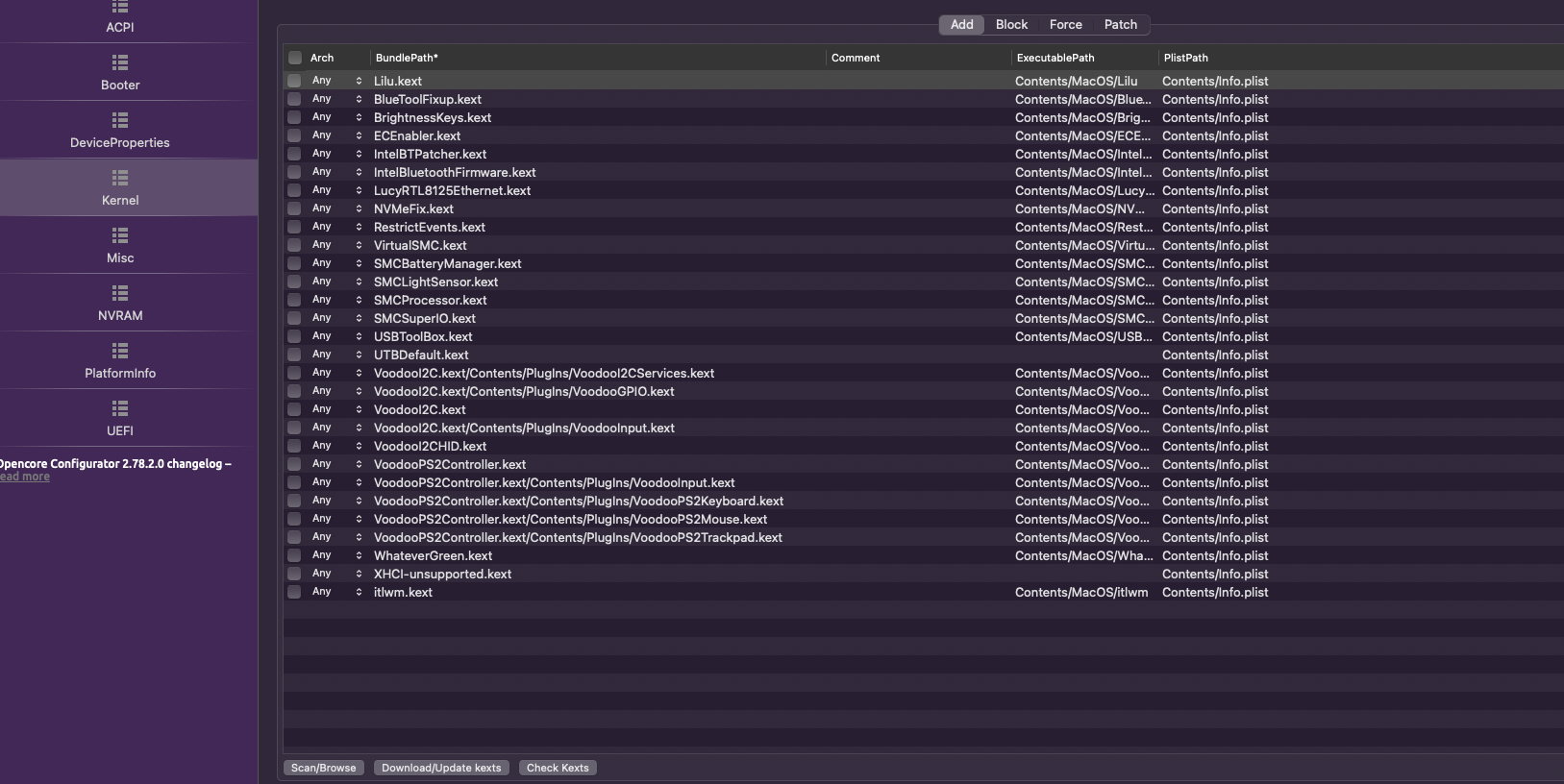Click the Check Kexts button
Viewport: 1564px width, 784px height.
[558, 768]
